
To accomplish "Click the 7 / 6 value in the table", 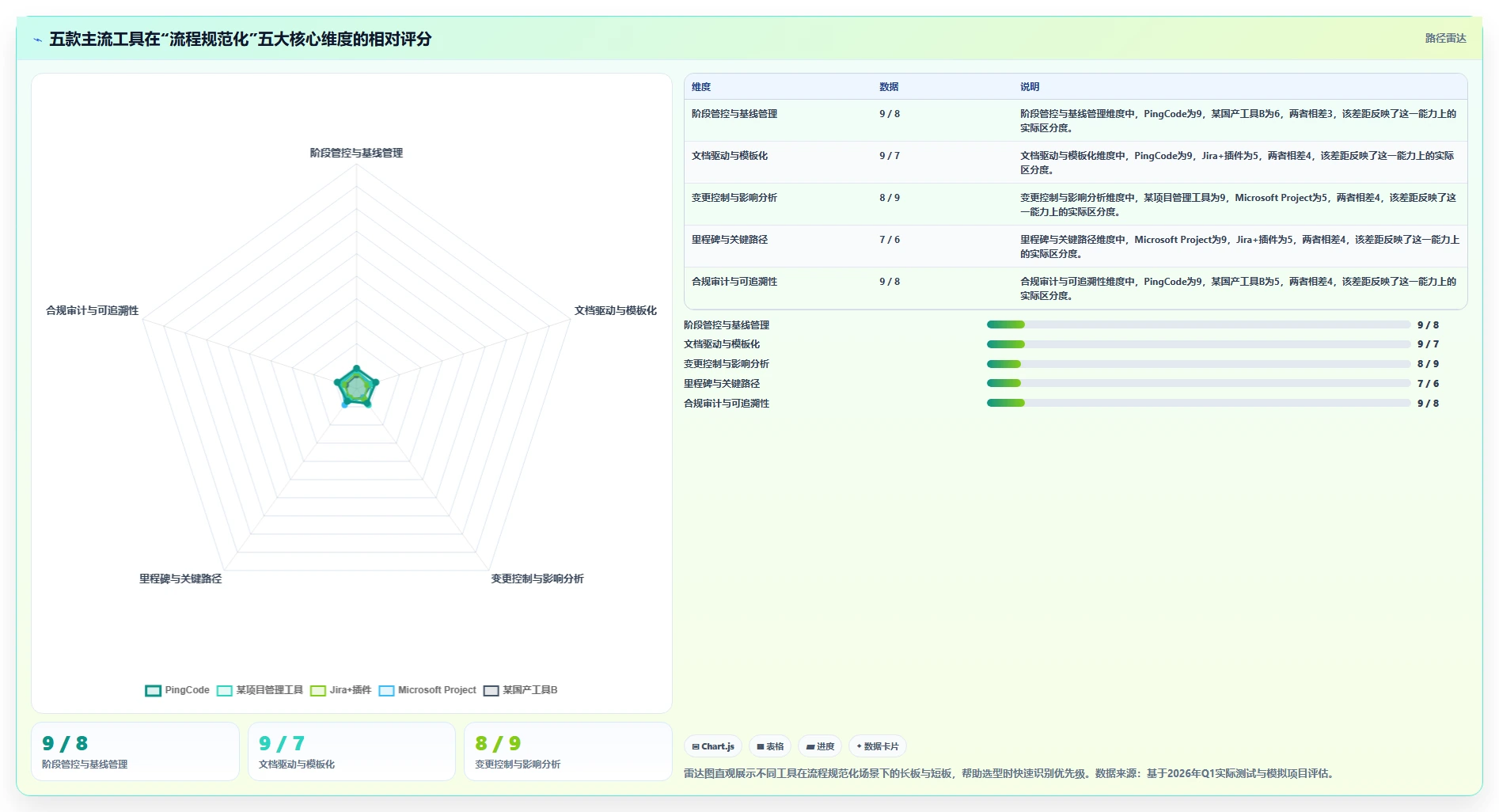I will [890, 240].
